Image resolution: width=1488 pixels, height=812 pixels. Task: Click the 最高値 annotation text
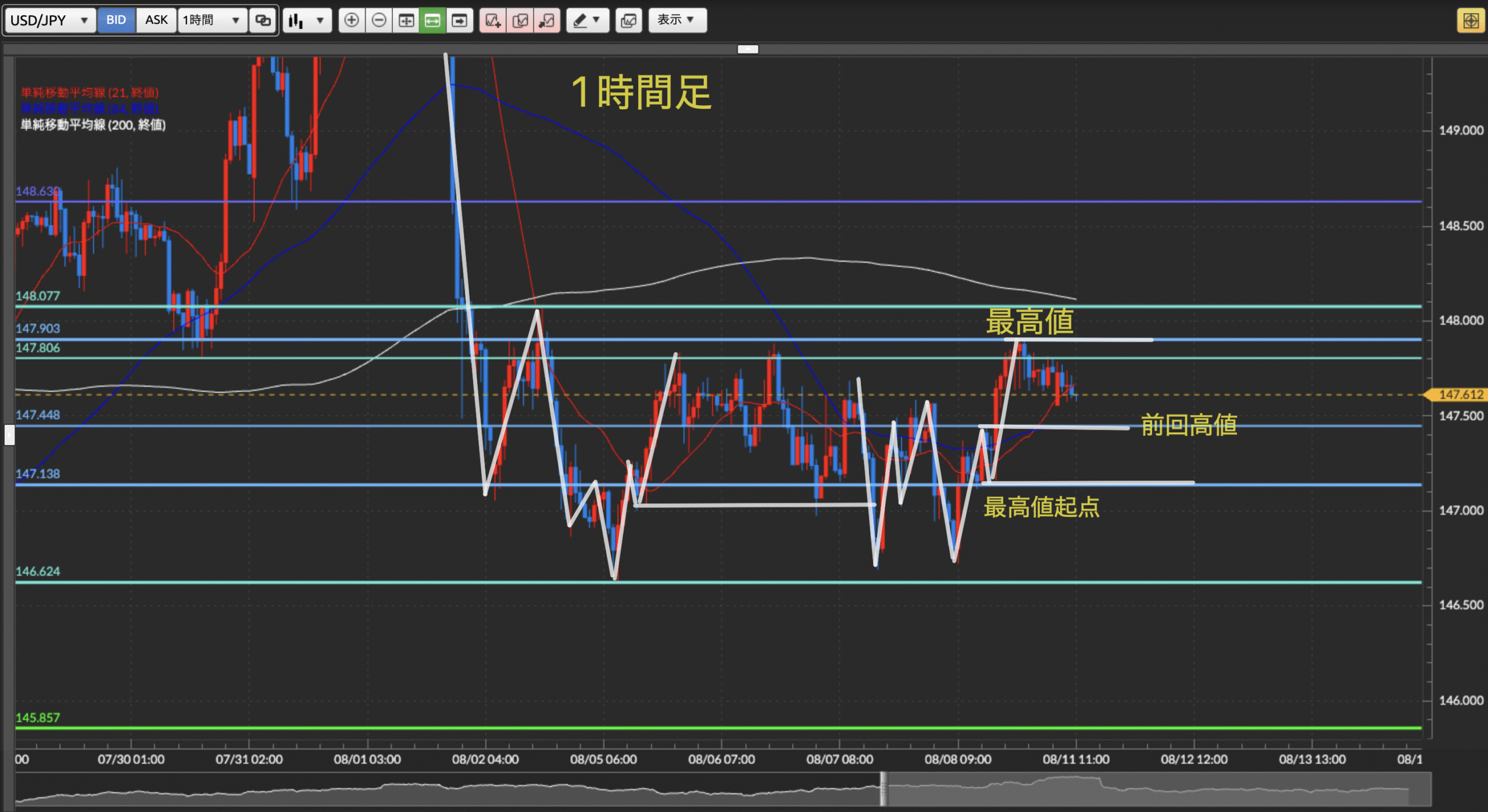coord(1029,321)
